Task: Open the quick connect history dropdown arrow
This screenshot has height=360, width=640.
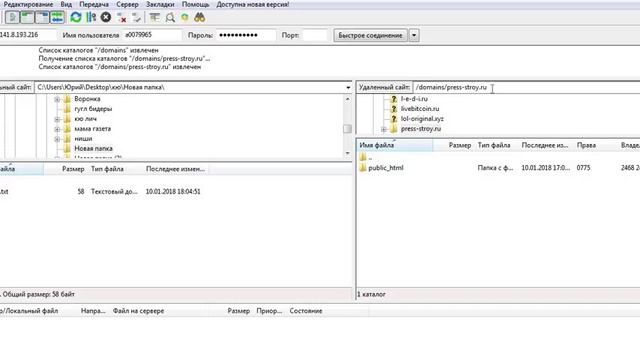Action: pyautogui.click(x=414, y=36)
